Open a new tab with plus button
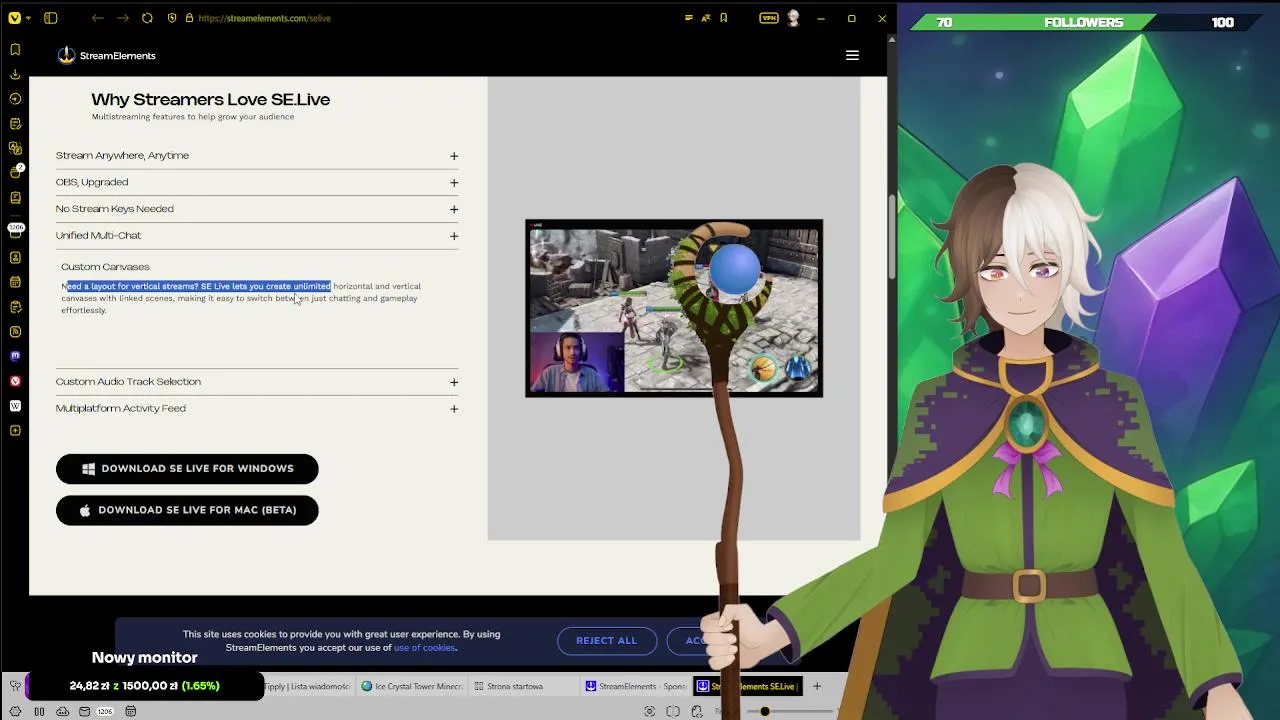The height and width of the screenshot is (720, 1280). [x=817, y=686]
